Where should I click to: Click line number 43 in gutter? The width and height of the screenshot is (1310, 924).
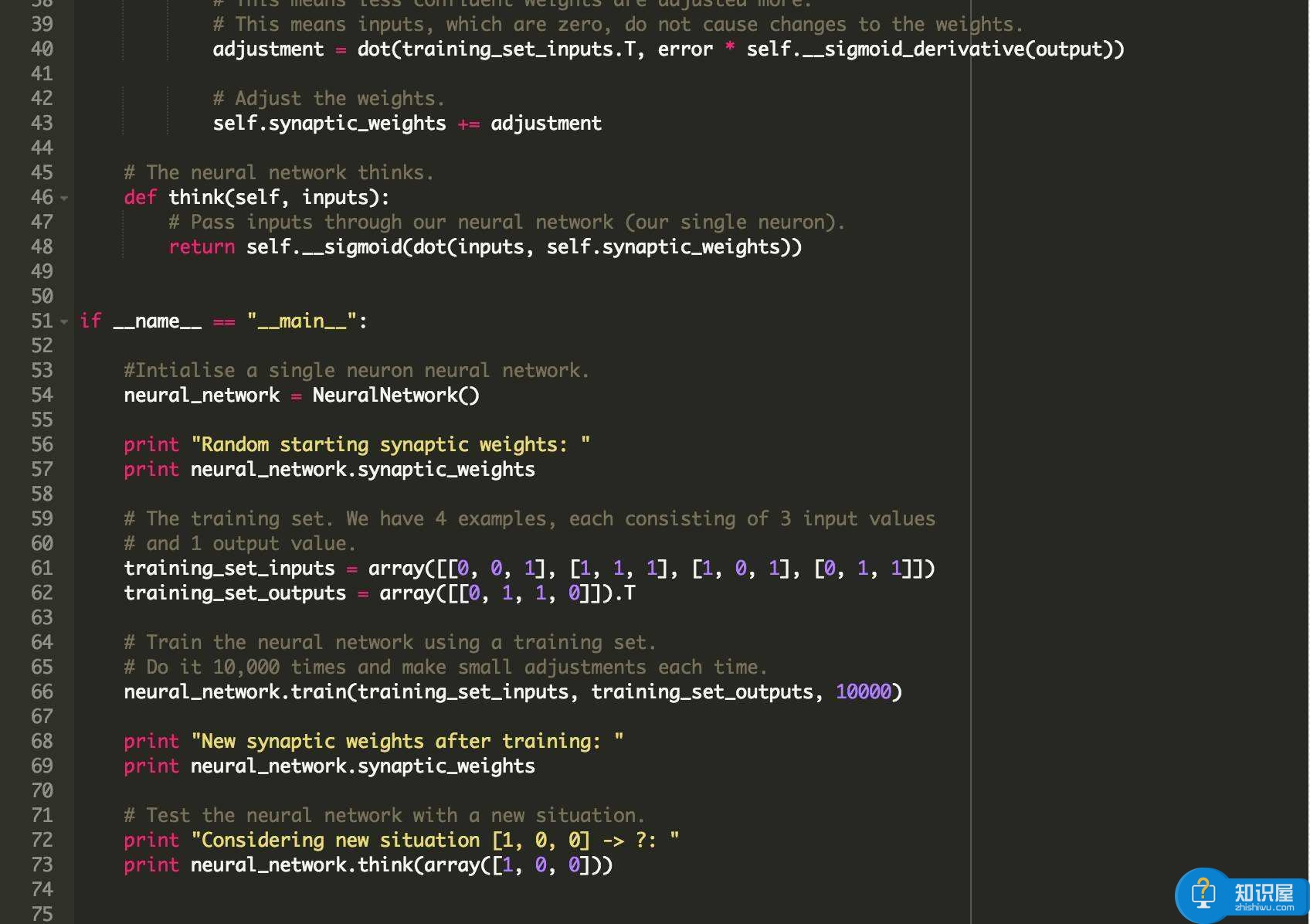click(42, 123)
